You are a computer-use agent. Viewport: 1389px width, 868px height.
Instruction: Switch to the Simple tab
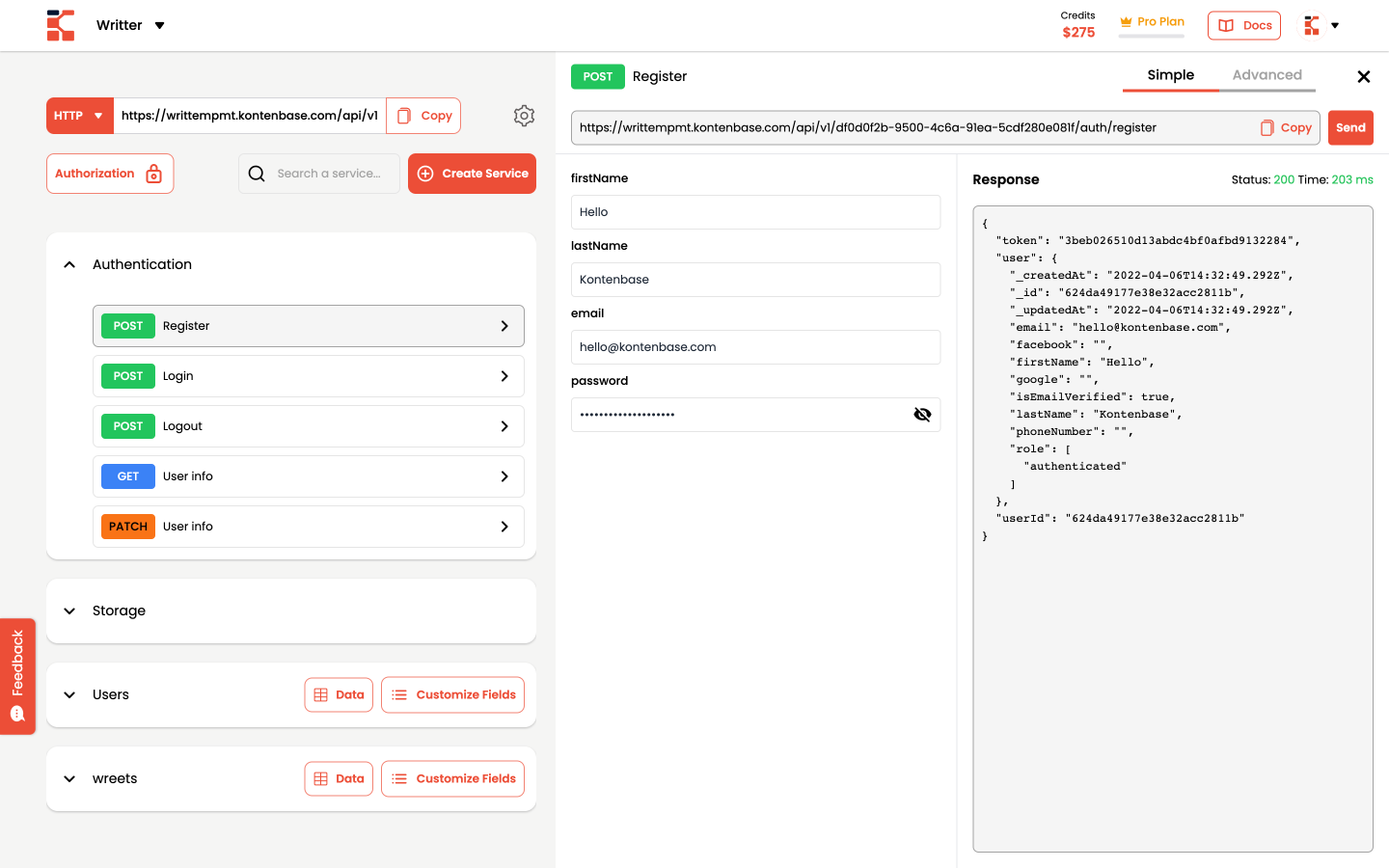[1171, 75]
